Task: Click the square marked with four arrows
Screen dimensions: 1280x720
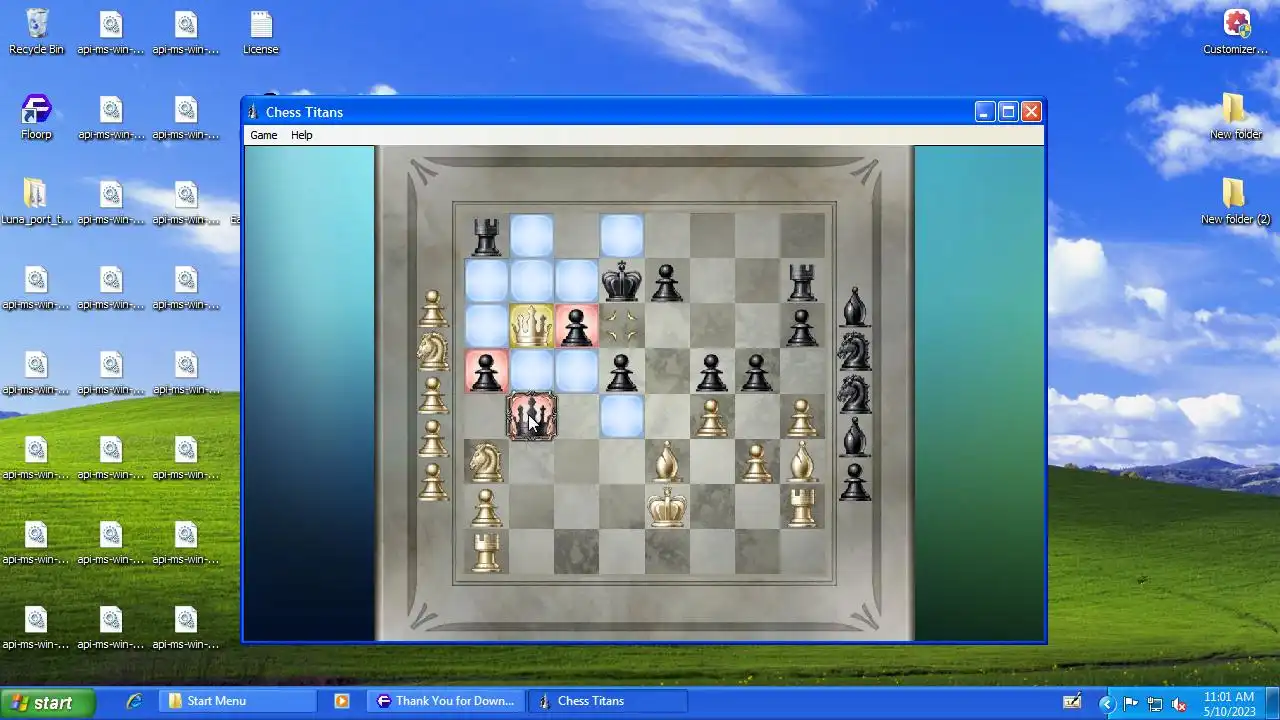Action: (621, 327)
